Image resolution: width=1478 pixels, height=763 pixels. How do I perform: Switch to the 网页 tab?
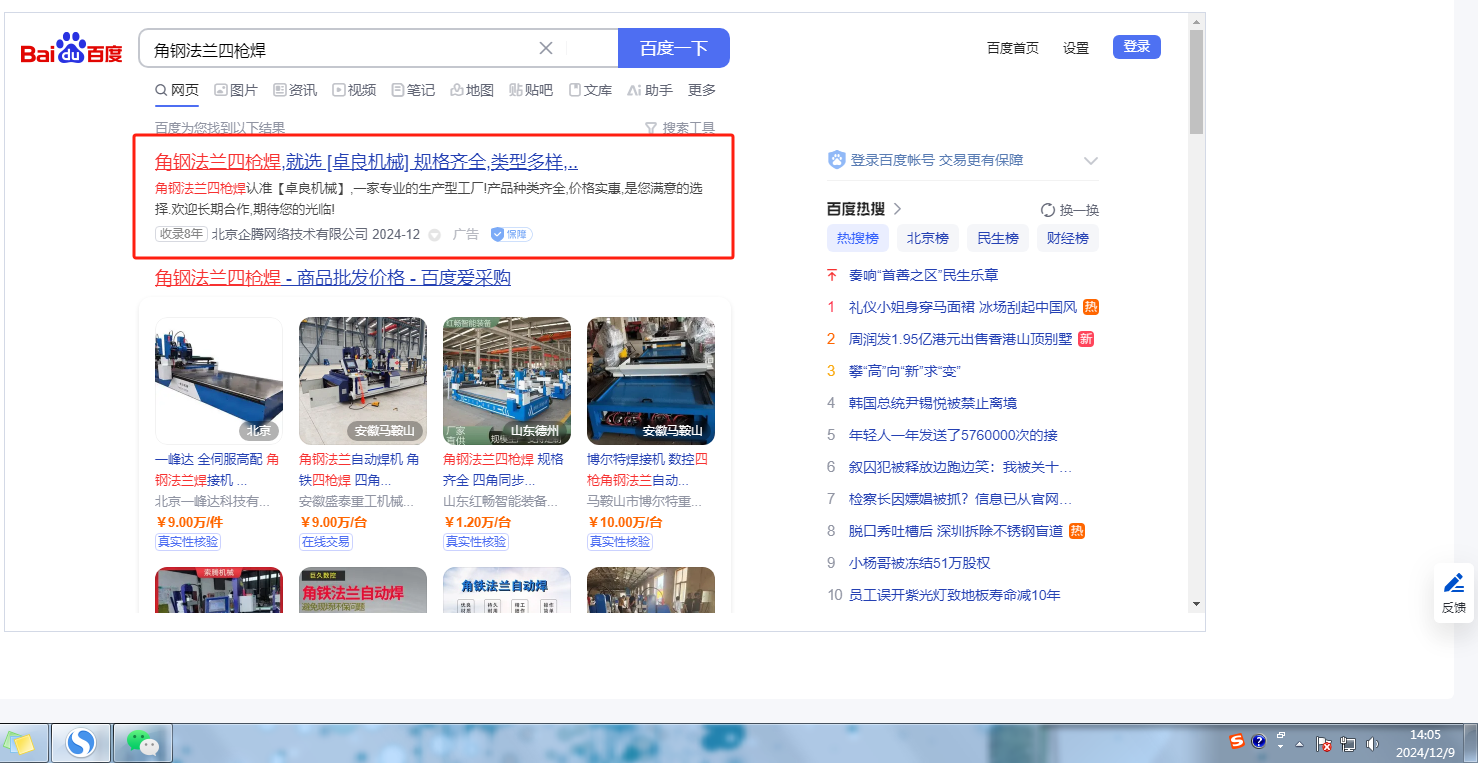[177, 90]
